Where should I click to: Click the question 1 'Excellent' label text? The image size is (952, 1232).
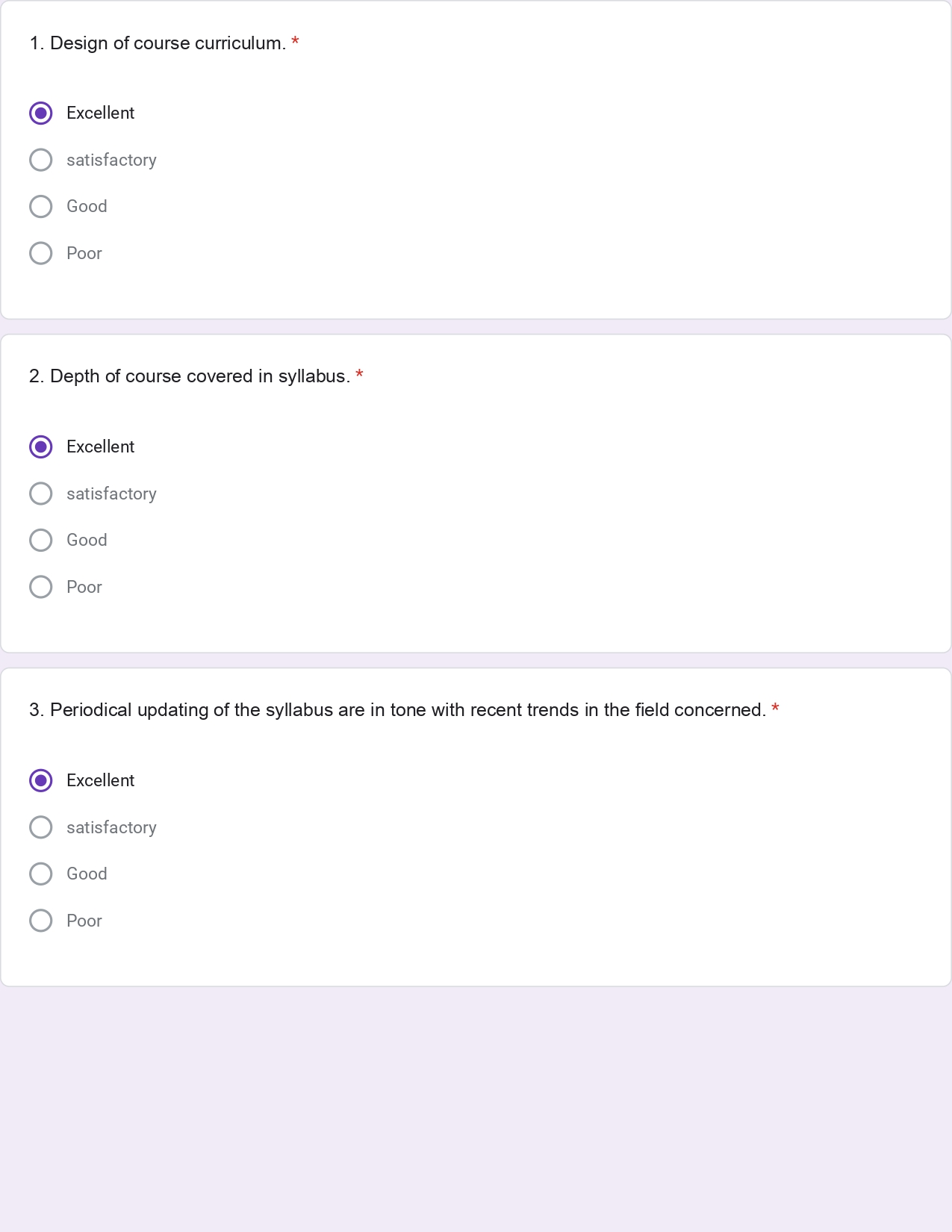tap(100, 113)
